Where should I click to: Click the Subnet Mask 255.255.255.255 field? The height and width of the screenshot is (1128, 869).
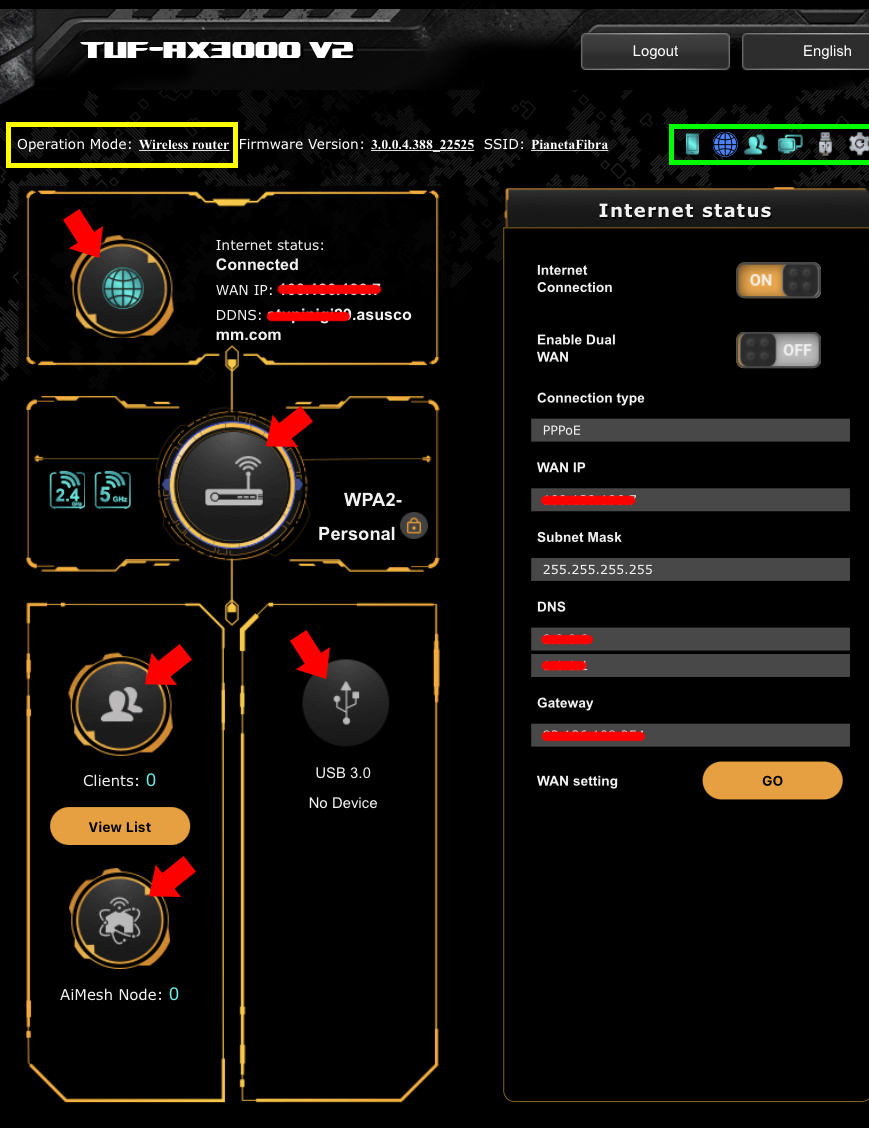tap(691, 569)
